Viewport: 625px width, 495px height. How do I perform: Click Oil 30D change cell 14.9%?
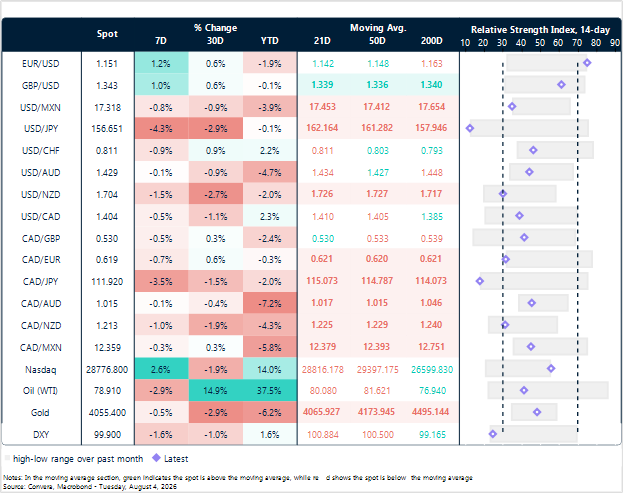pos(216,391)
